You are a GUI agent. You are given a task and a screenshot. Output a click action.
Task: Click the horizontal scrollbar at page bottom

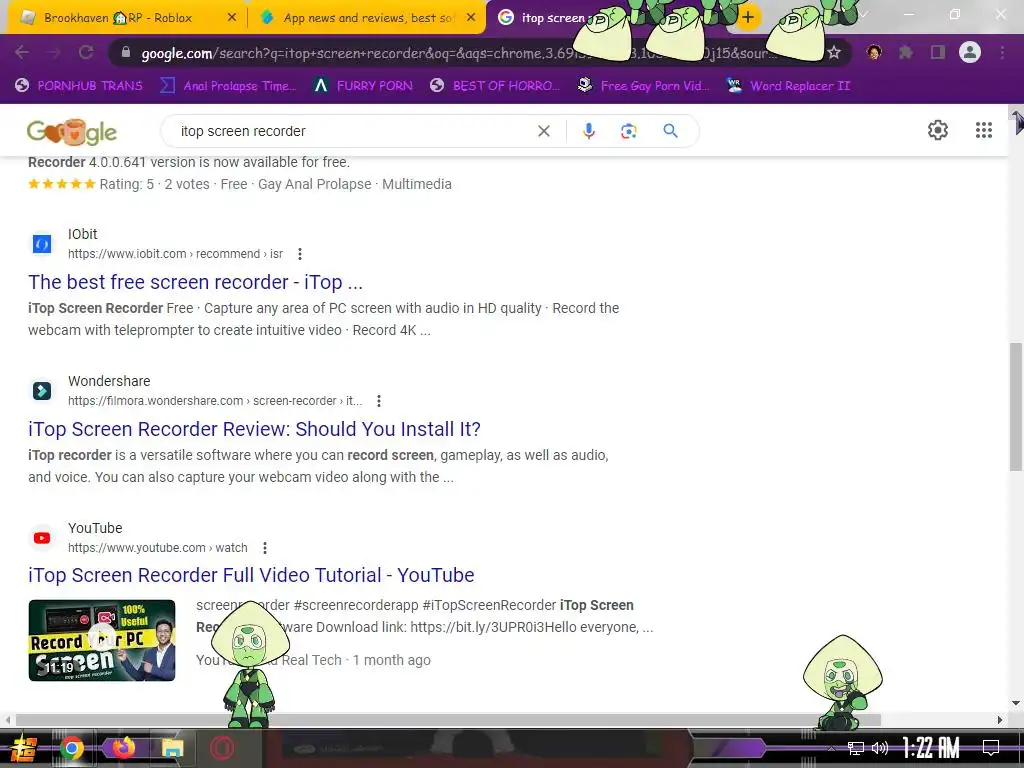coord(448,720)
